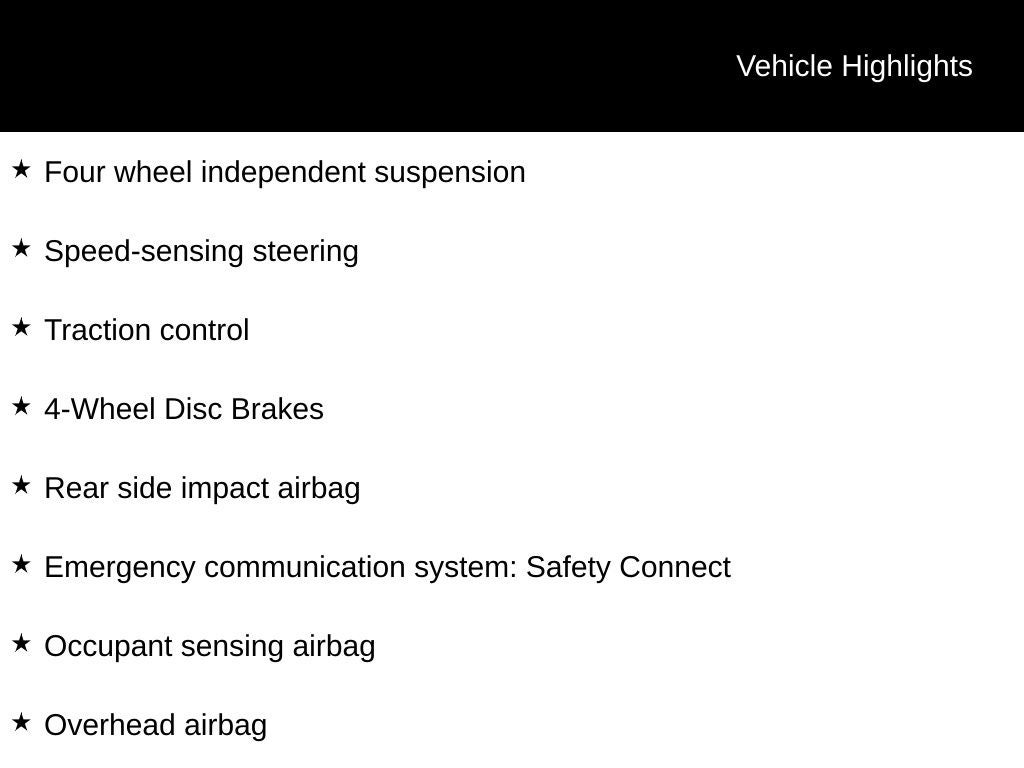Select the star icon before Overhead airbag
The image size is (1024, 768).
click(21, 723)
